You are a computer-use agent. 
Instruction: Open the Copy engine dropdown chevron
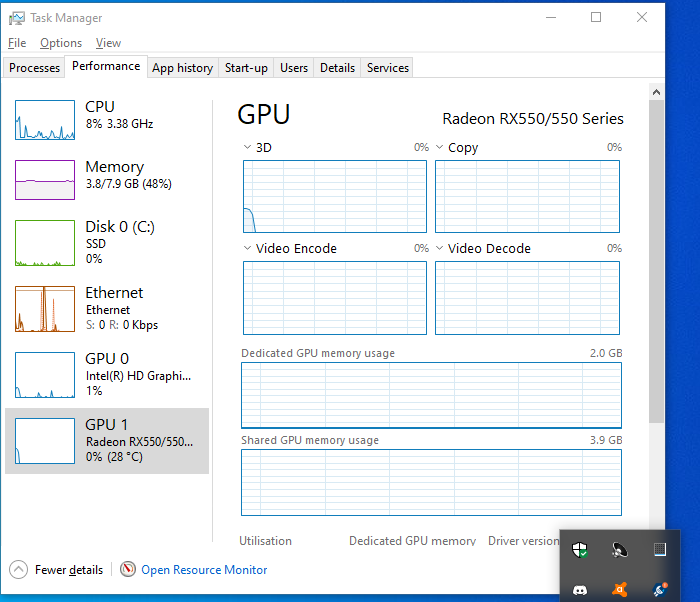click(x=440, y=147)
